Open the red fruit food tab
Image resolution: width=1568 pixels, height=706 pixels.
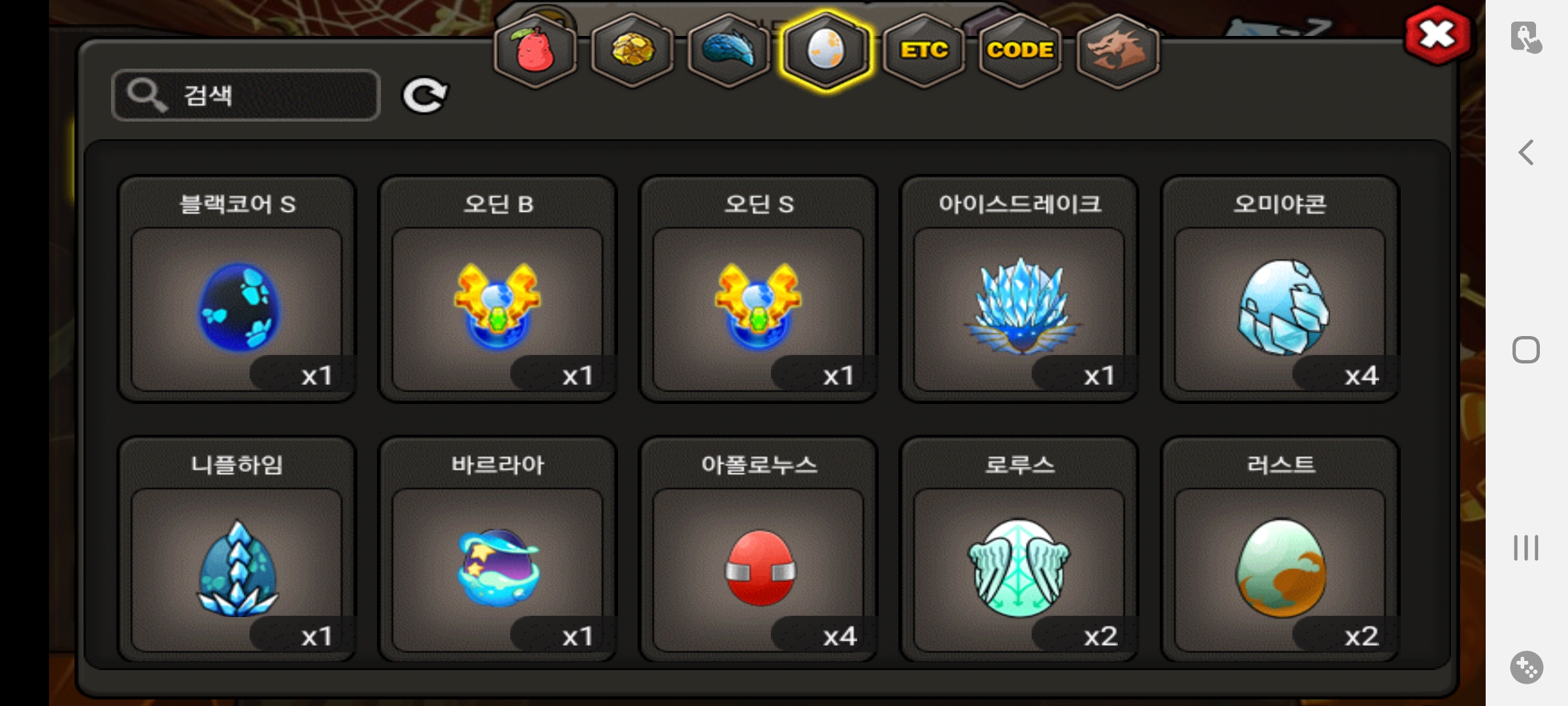535,50
